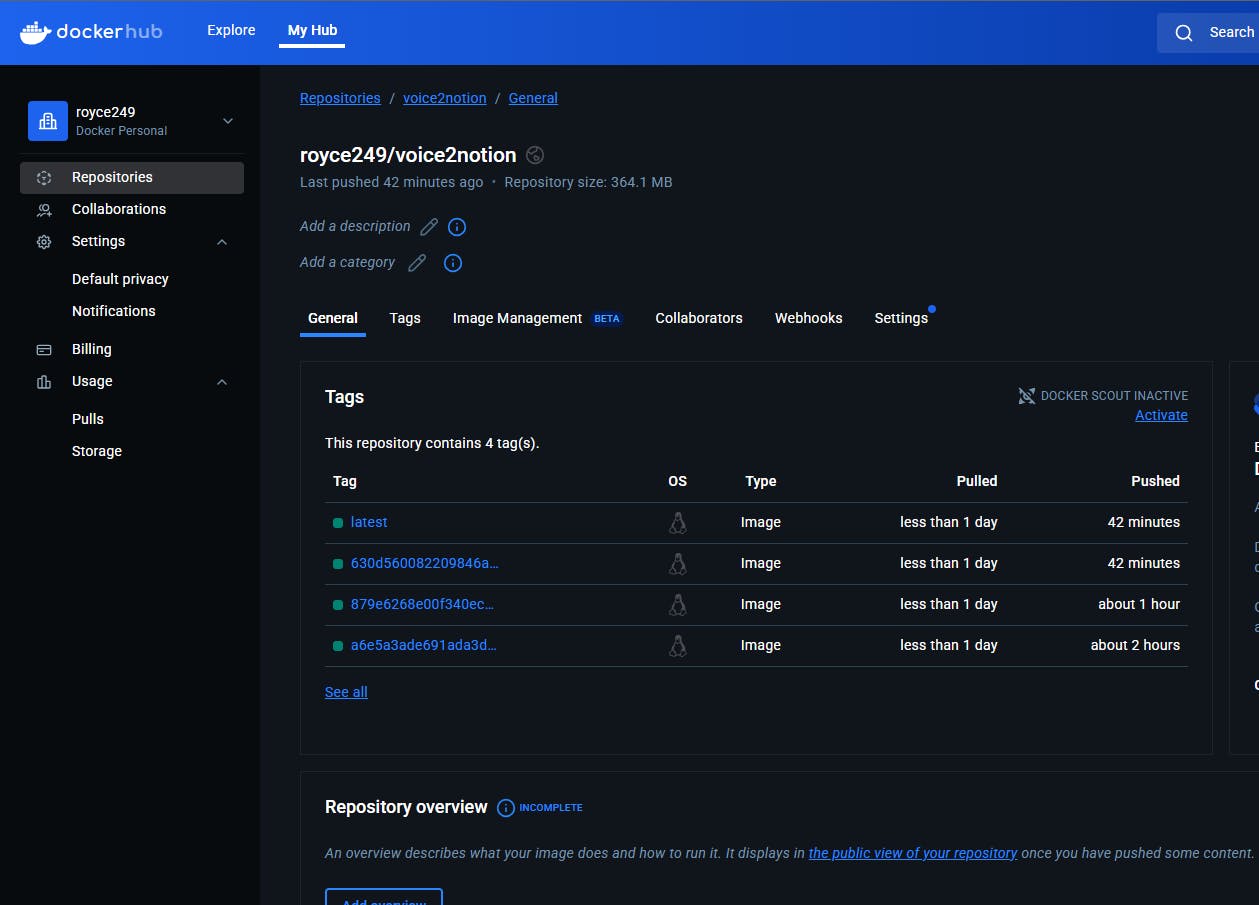Open Default privacy settings

120,279
